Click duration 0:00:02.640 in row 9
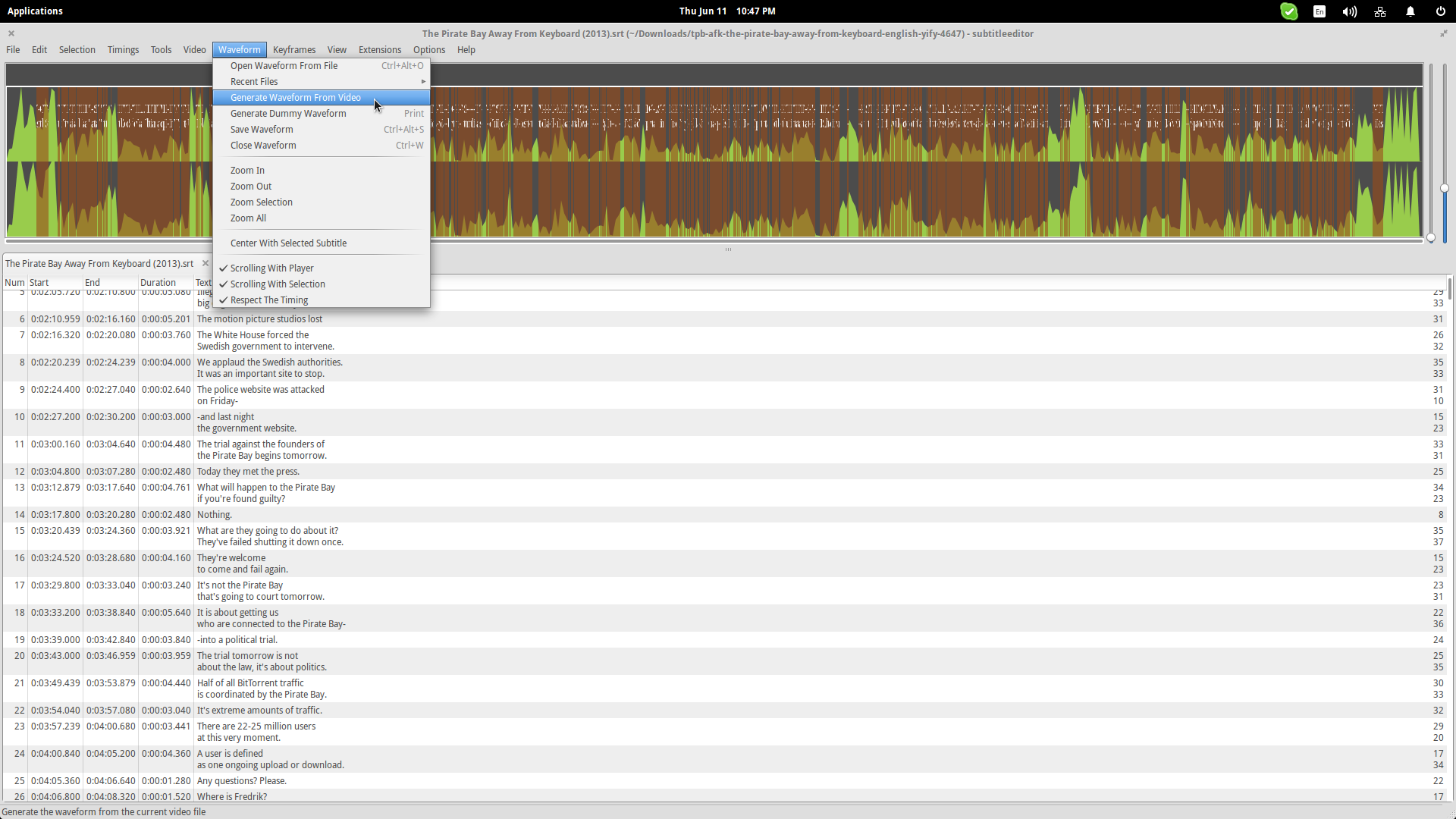Viewport: 1456px width, 819px height. 166,389
